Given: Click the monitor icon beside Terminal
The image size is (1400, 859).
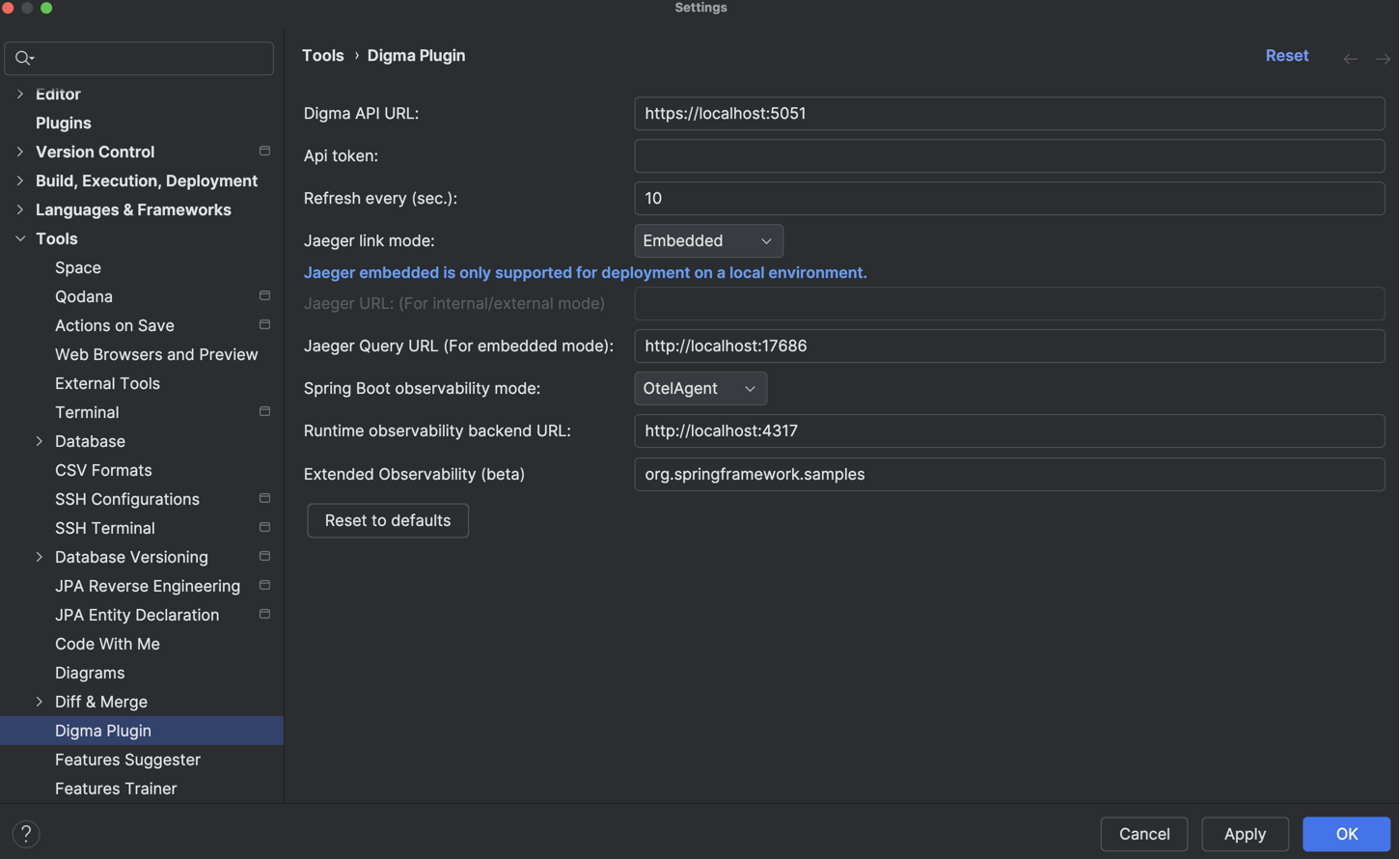Looking at the screenshot, I should click(264, 411).
